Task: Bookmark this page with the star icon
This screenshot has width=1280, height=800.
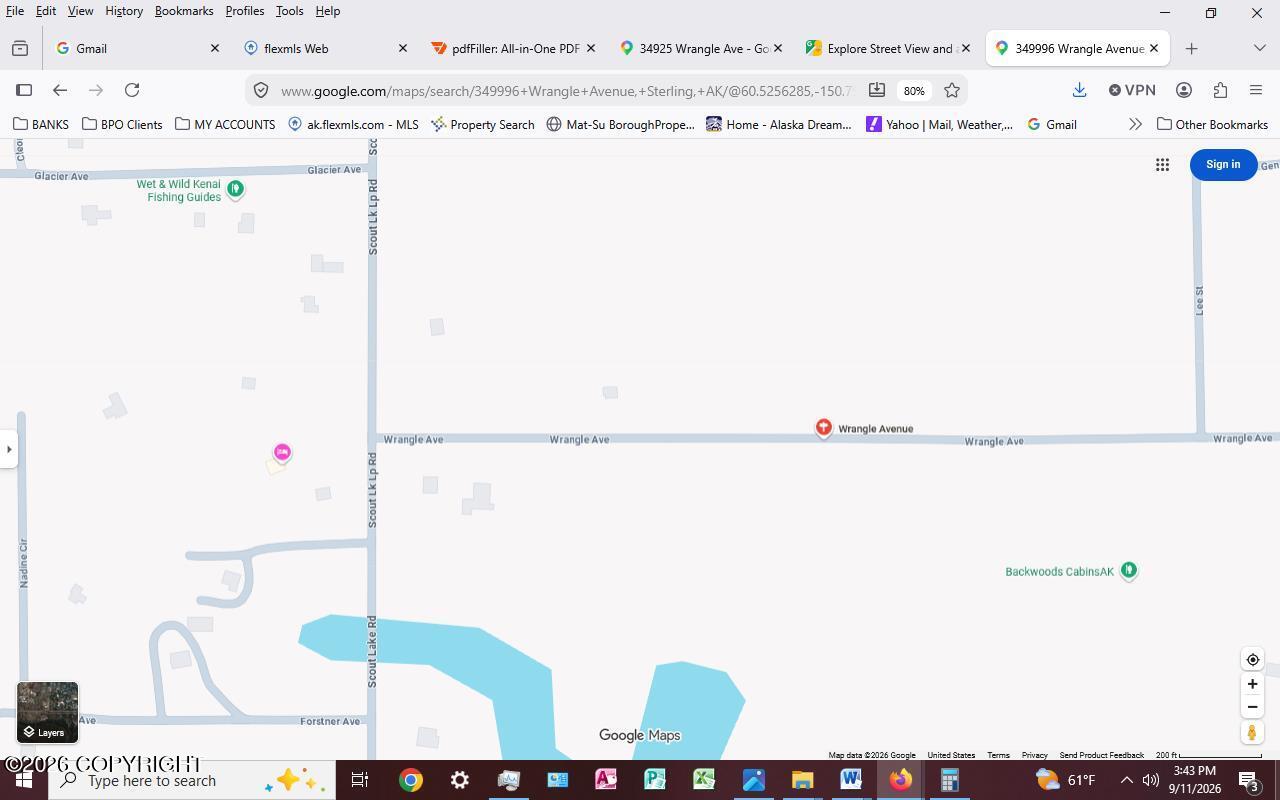Action: pyautogui.click(x=952, y=90)
